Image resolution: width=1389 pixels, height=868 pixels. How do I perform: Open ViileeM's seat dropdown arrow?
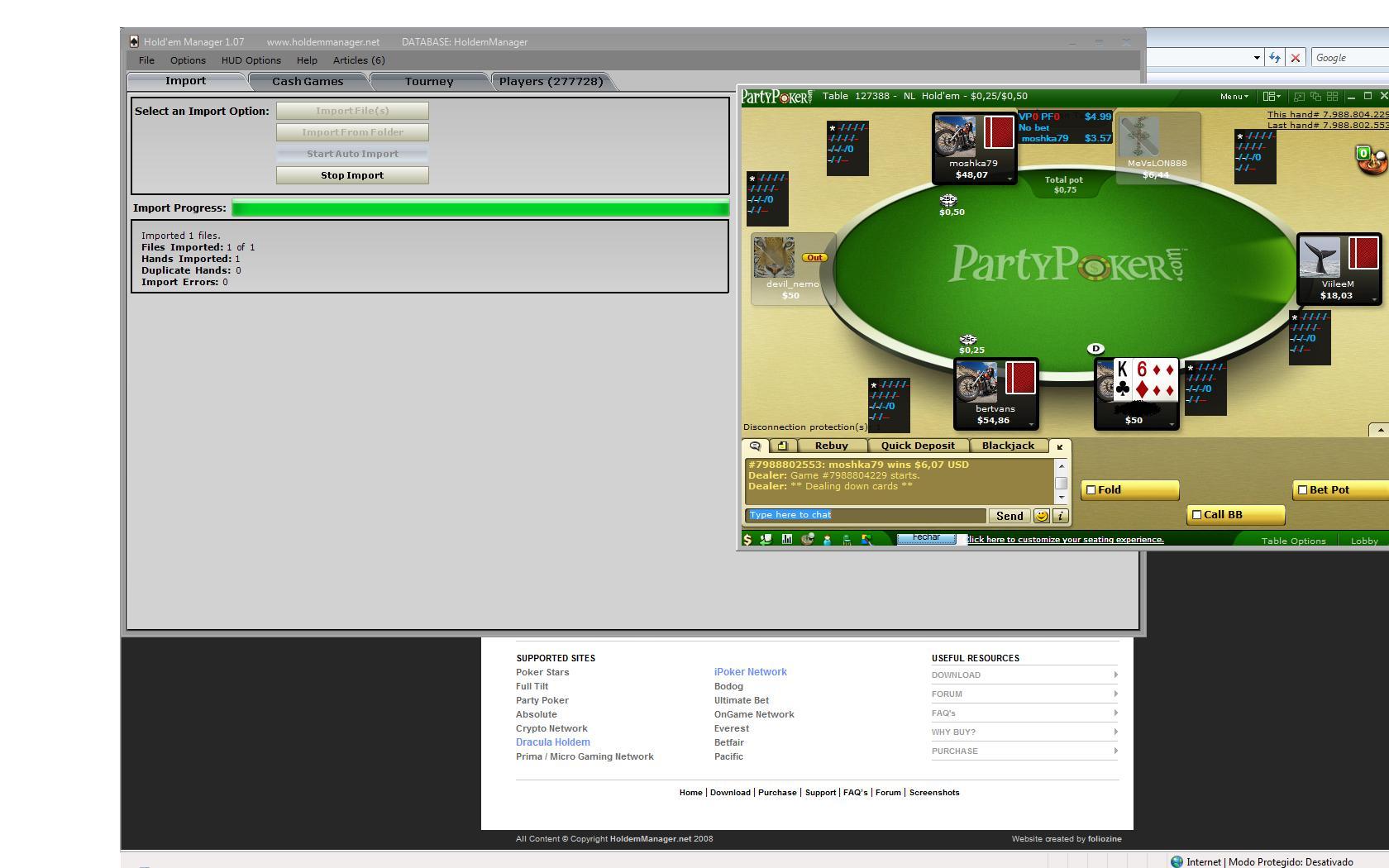point(1375,299)
